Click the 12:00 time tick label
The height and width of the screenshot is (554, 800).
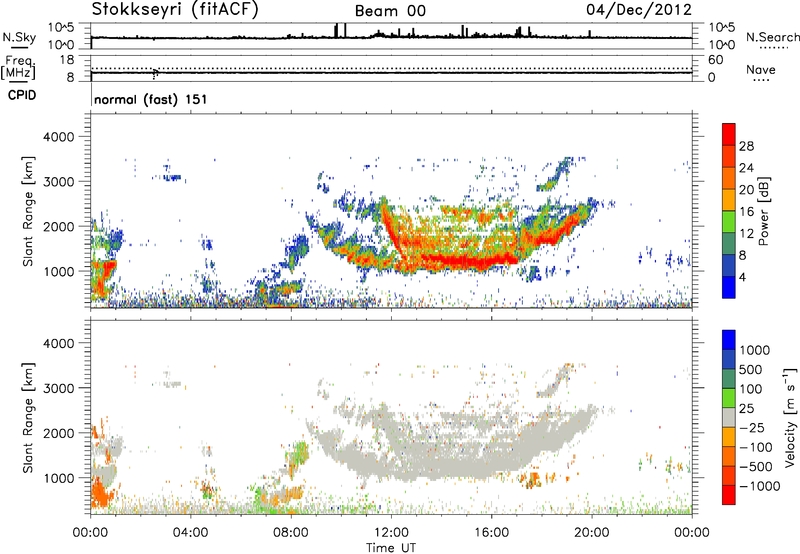pos(391,533)
